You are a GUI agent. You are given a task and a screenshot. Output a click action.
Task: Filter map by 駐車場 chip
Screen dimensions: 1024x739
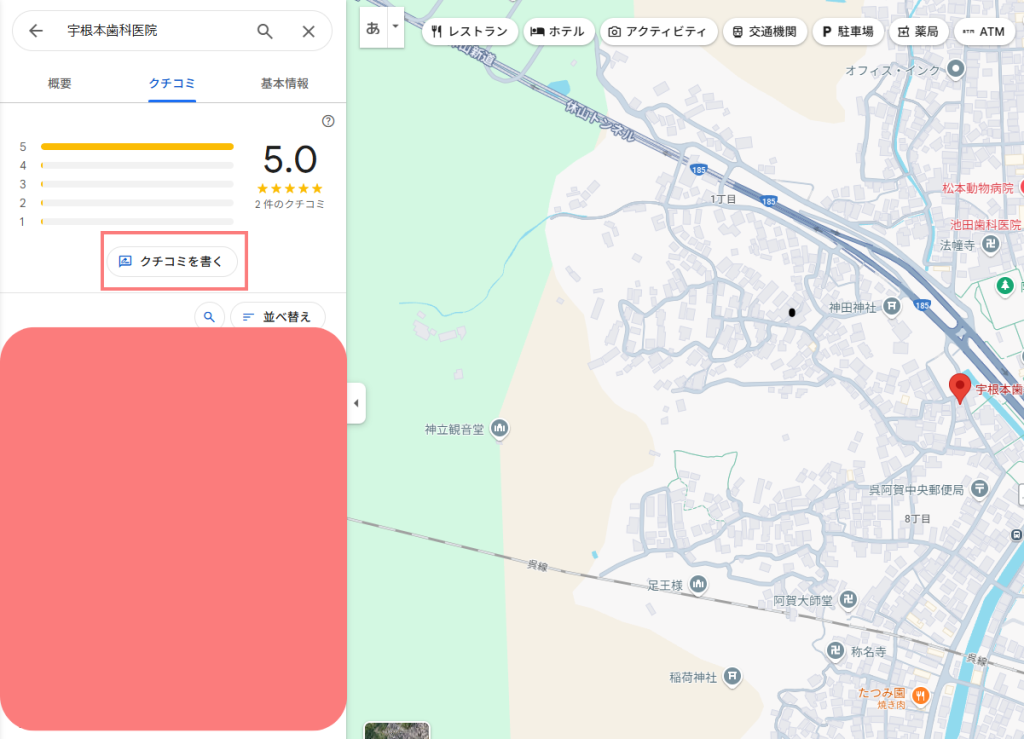pos(847,32)
